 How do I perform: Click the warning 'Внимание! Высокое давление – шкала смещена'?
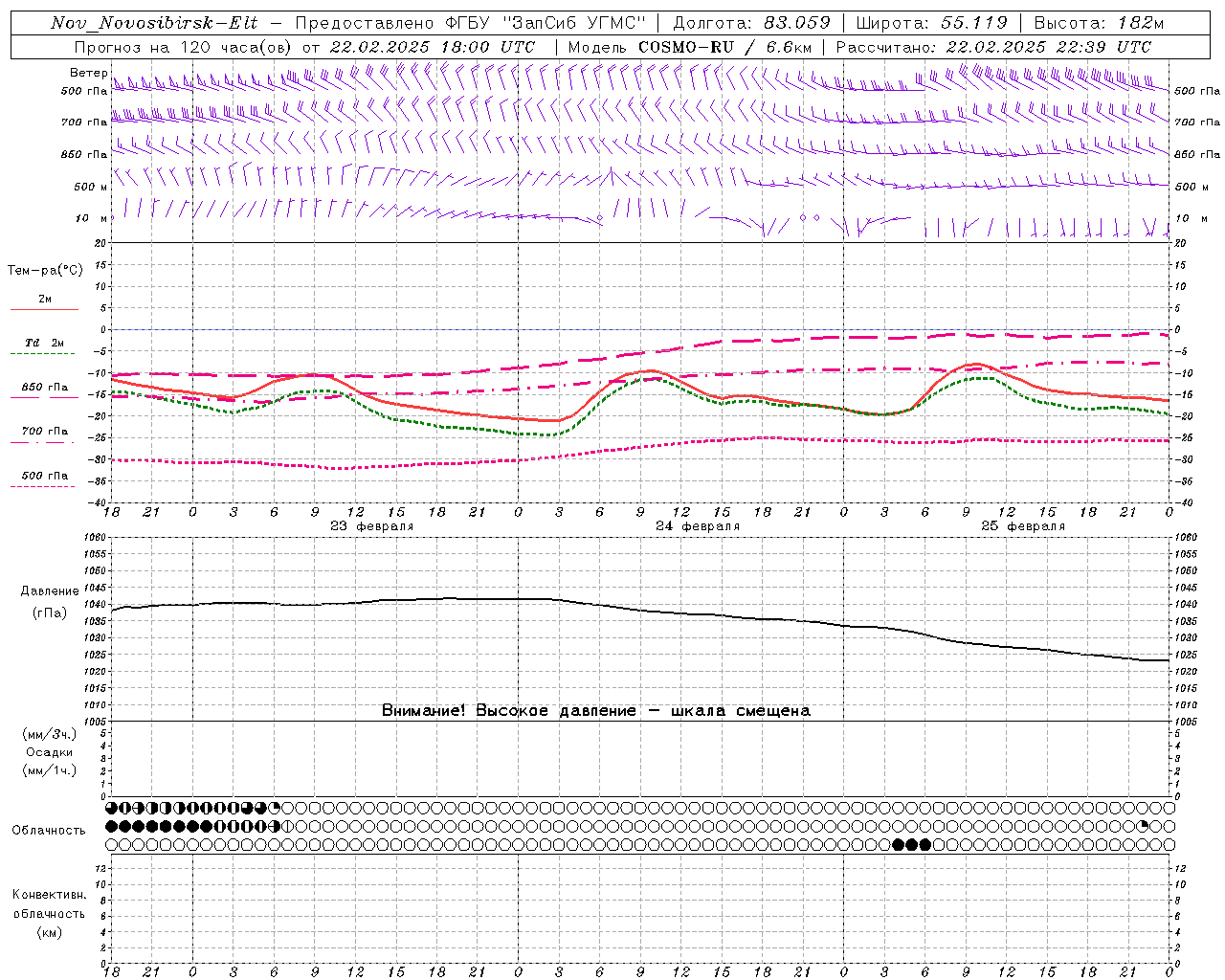(595, 710)
